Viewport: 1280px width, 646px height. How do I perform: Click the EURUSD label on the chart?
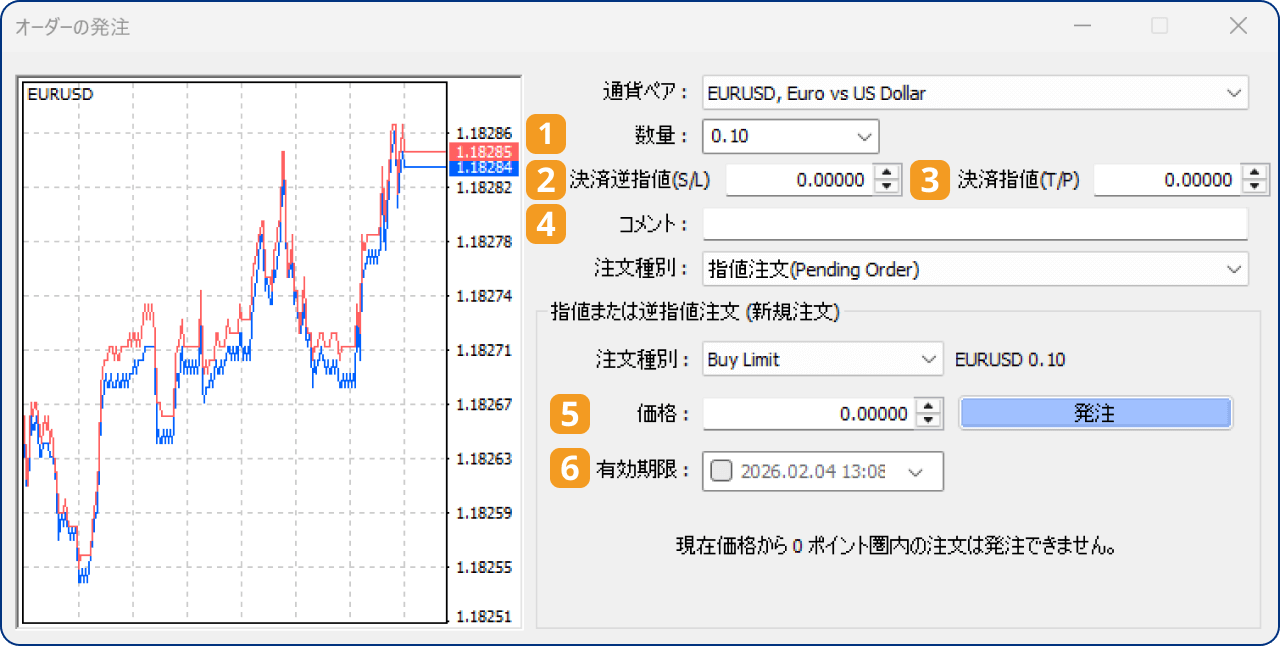59,94
